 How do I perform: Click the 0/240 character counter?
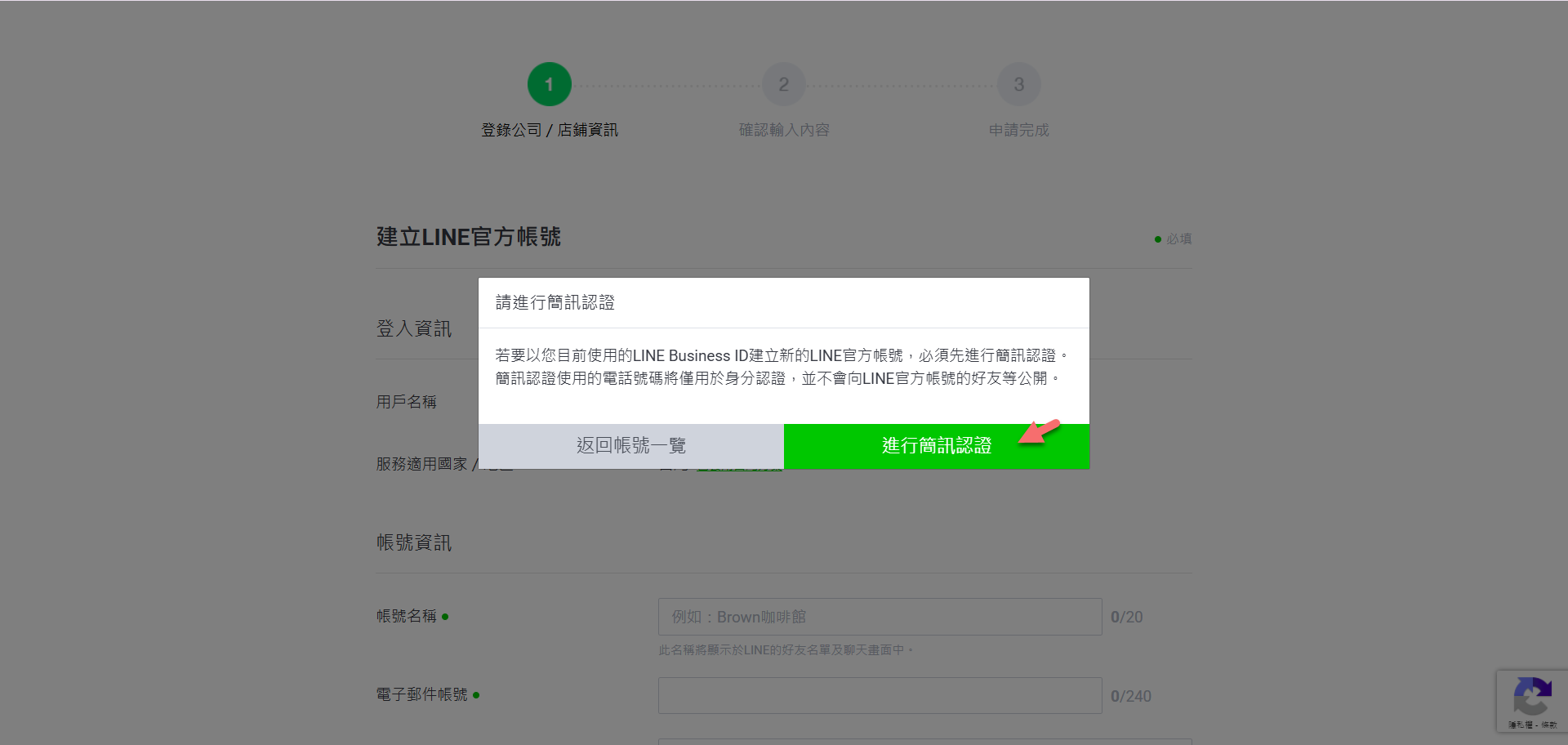click(x=1131, y=697)
